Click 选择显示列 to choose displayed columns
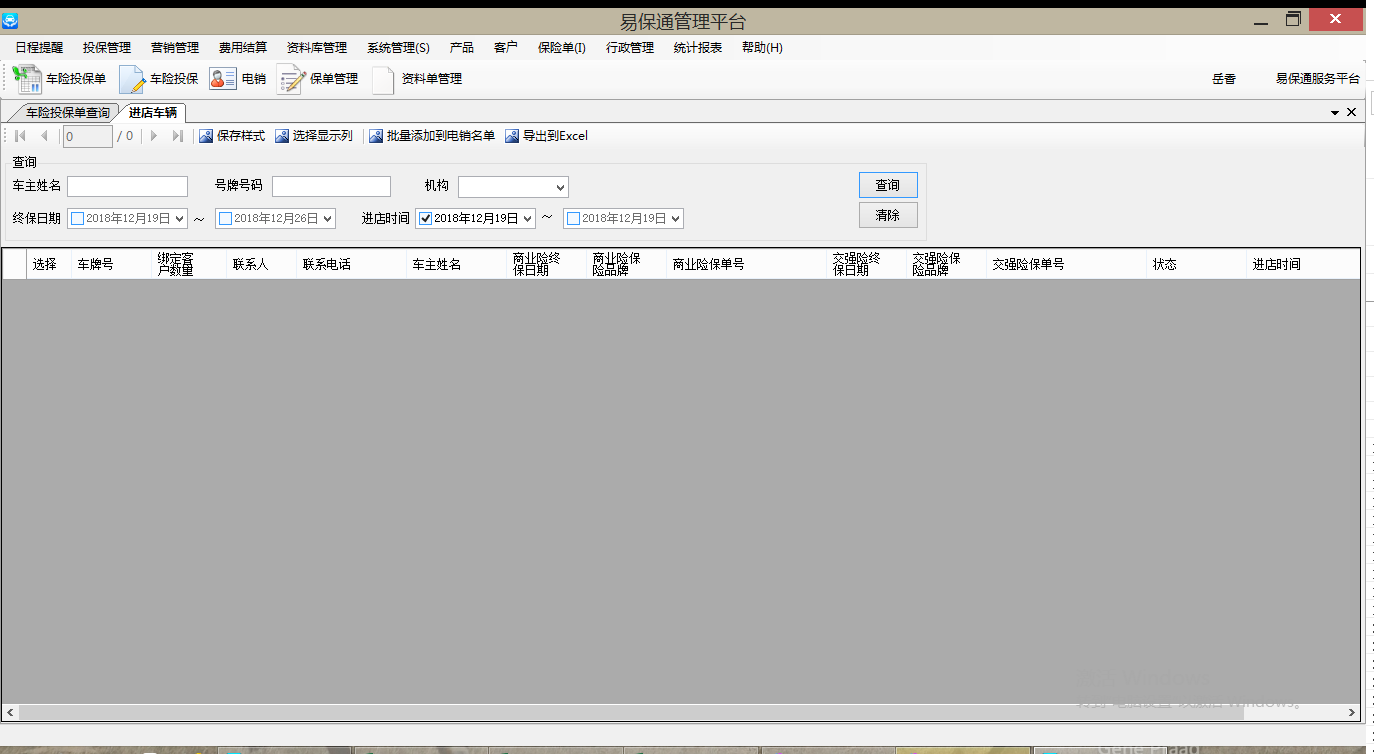 point(314,136)
